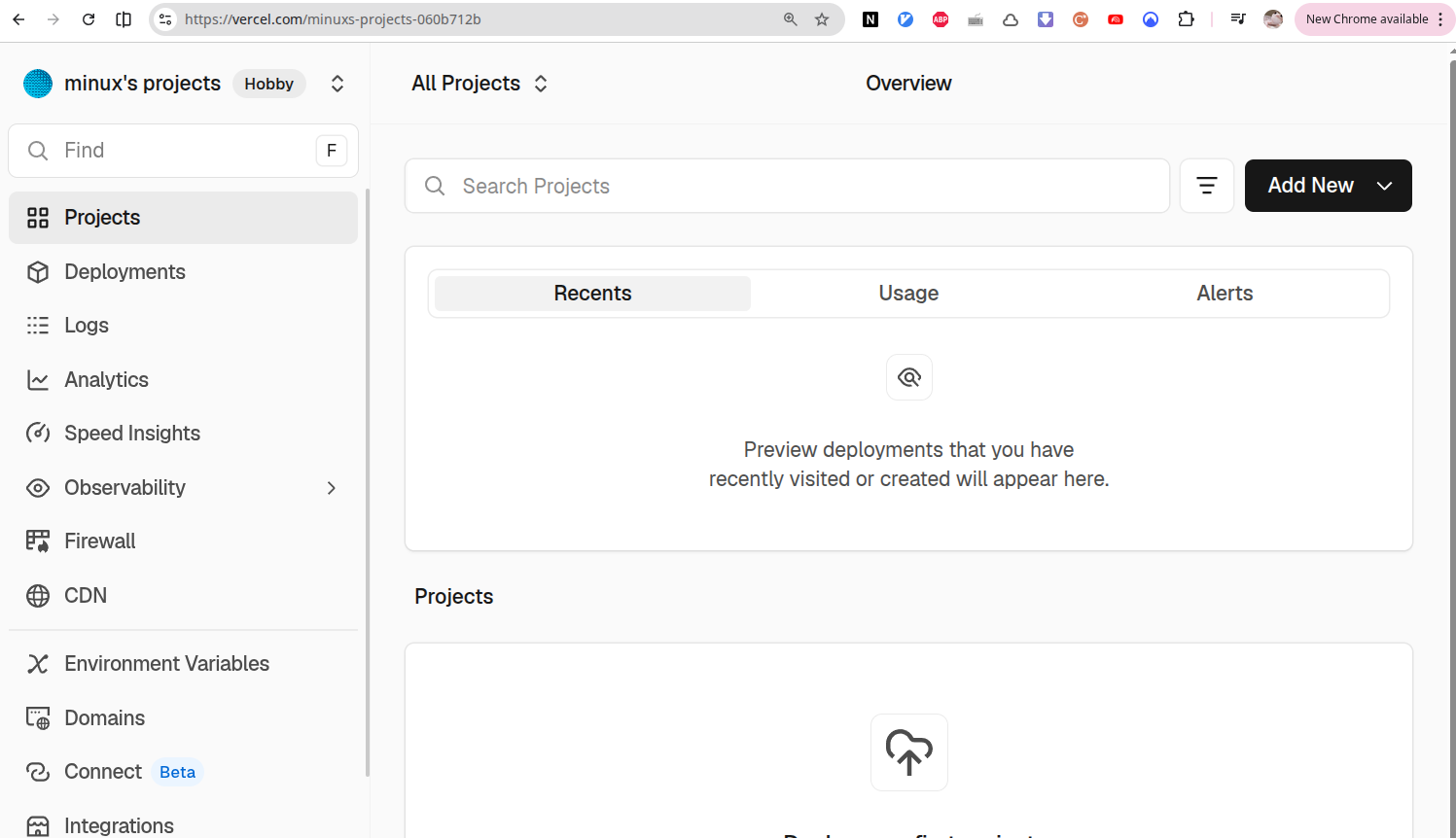Open the media controls icon in Chrome toolbar
Image resolution: width=1456 pixels, height=838 pixels.
click(x=1238, y=19)
